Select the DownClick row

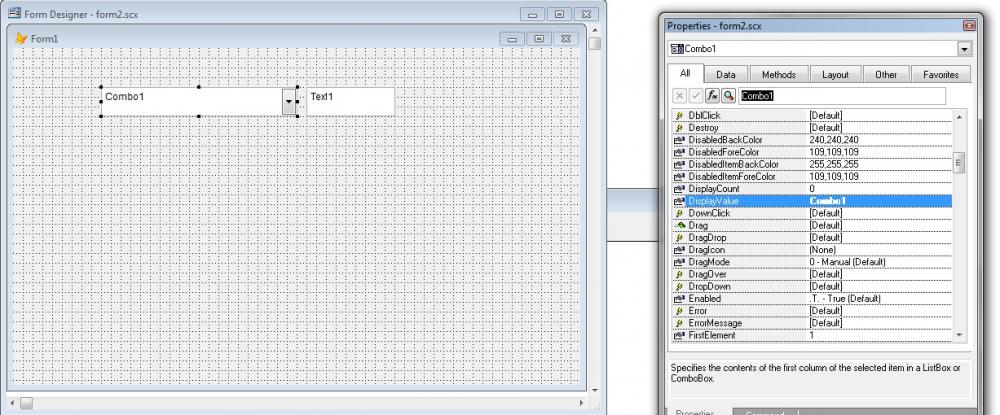tap(812, 213)
